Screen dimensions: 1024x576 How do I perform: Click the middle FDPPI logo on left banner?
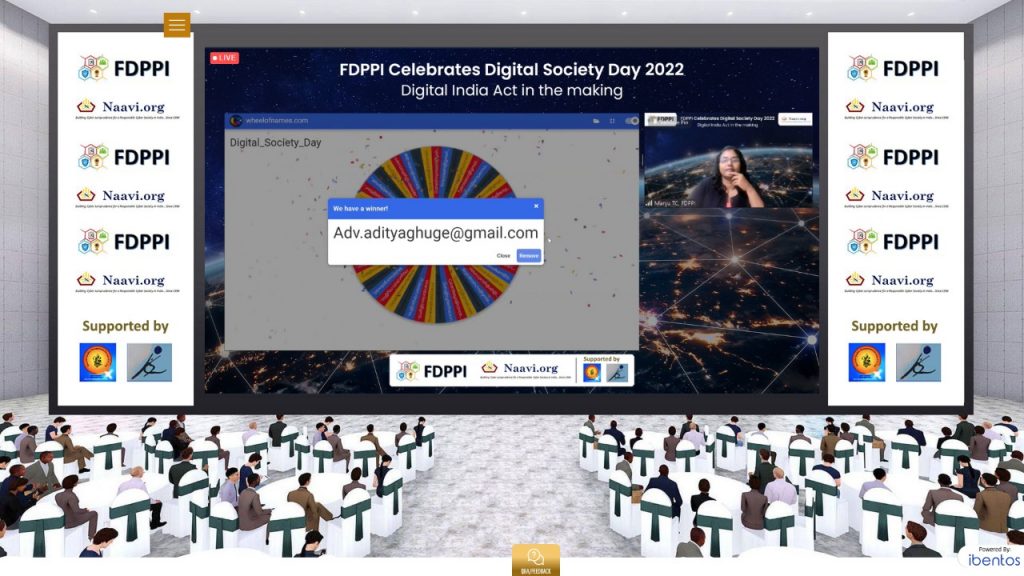point(124,157)
